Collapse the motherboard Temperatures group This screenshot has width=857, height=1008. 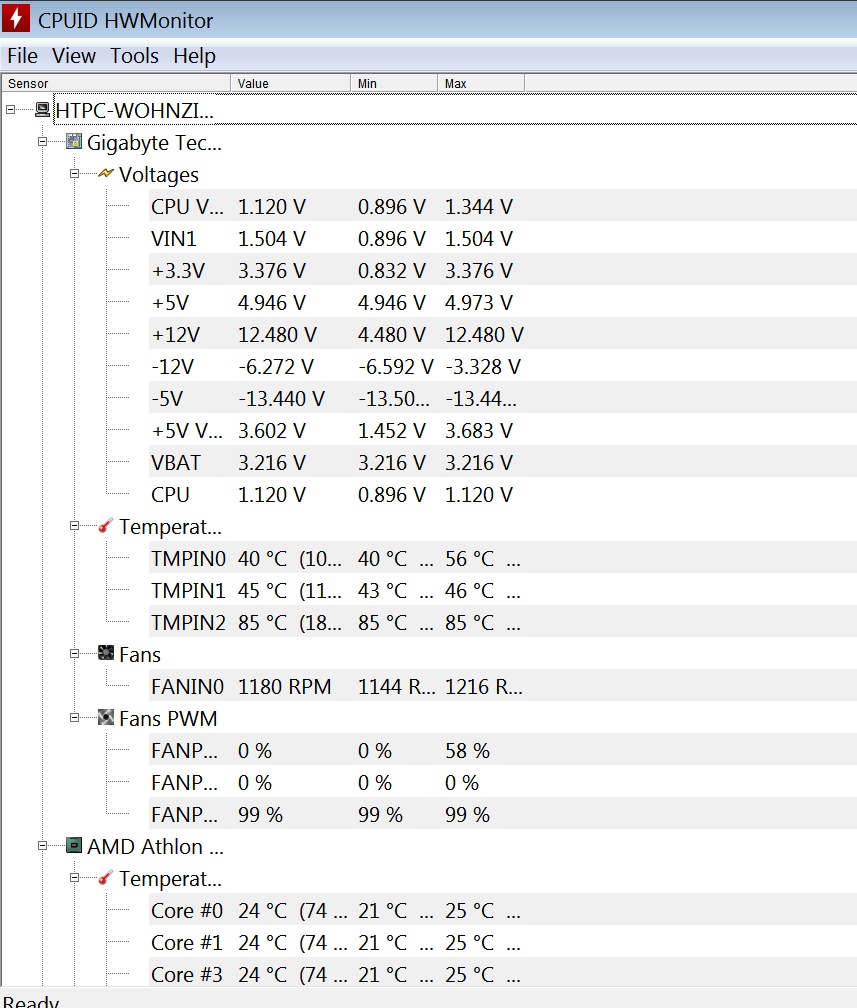[75, 526]
